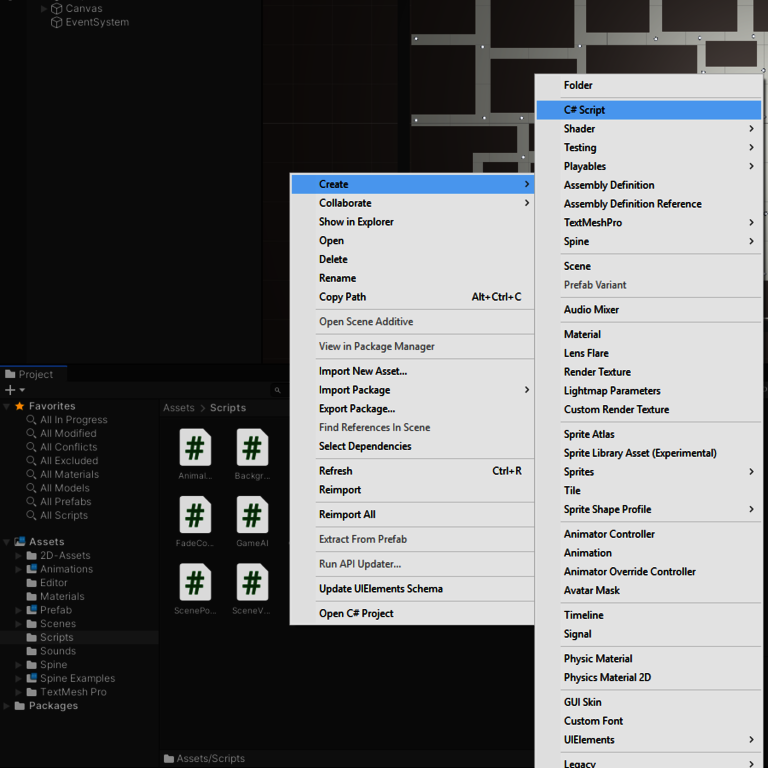Collapse the Assets folder tree
768x768 pixels.
(x=6, y=542)
